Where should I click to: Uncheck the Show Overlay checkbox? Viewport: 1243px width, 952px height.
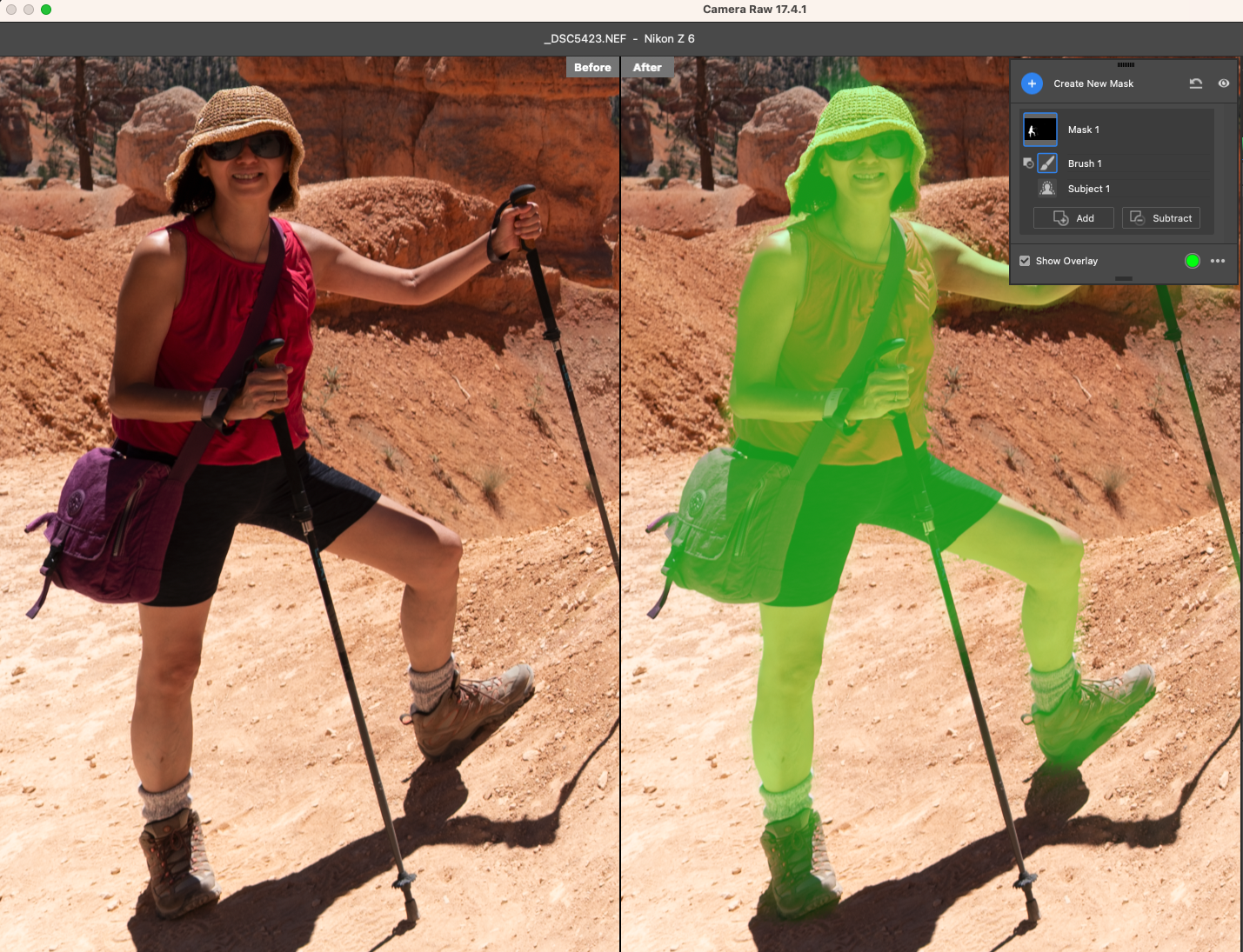[1025, 261]
